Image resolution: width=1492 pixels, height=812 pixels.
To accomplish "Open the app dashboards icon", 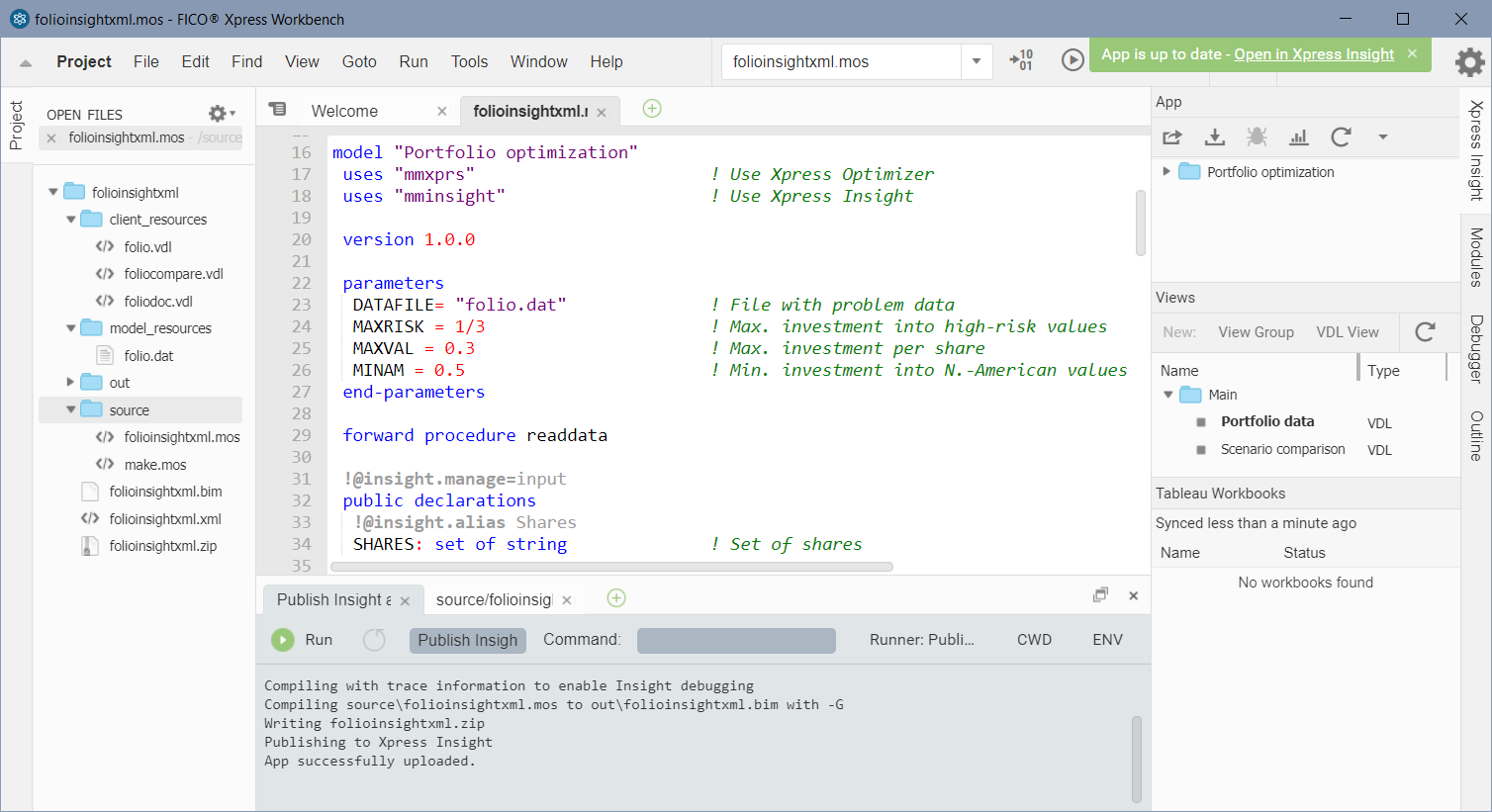I will click(1298, 136).
